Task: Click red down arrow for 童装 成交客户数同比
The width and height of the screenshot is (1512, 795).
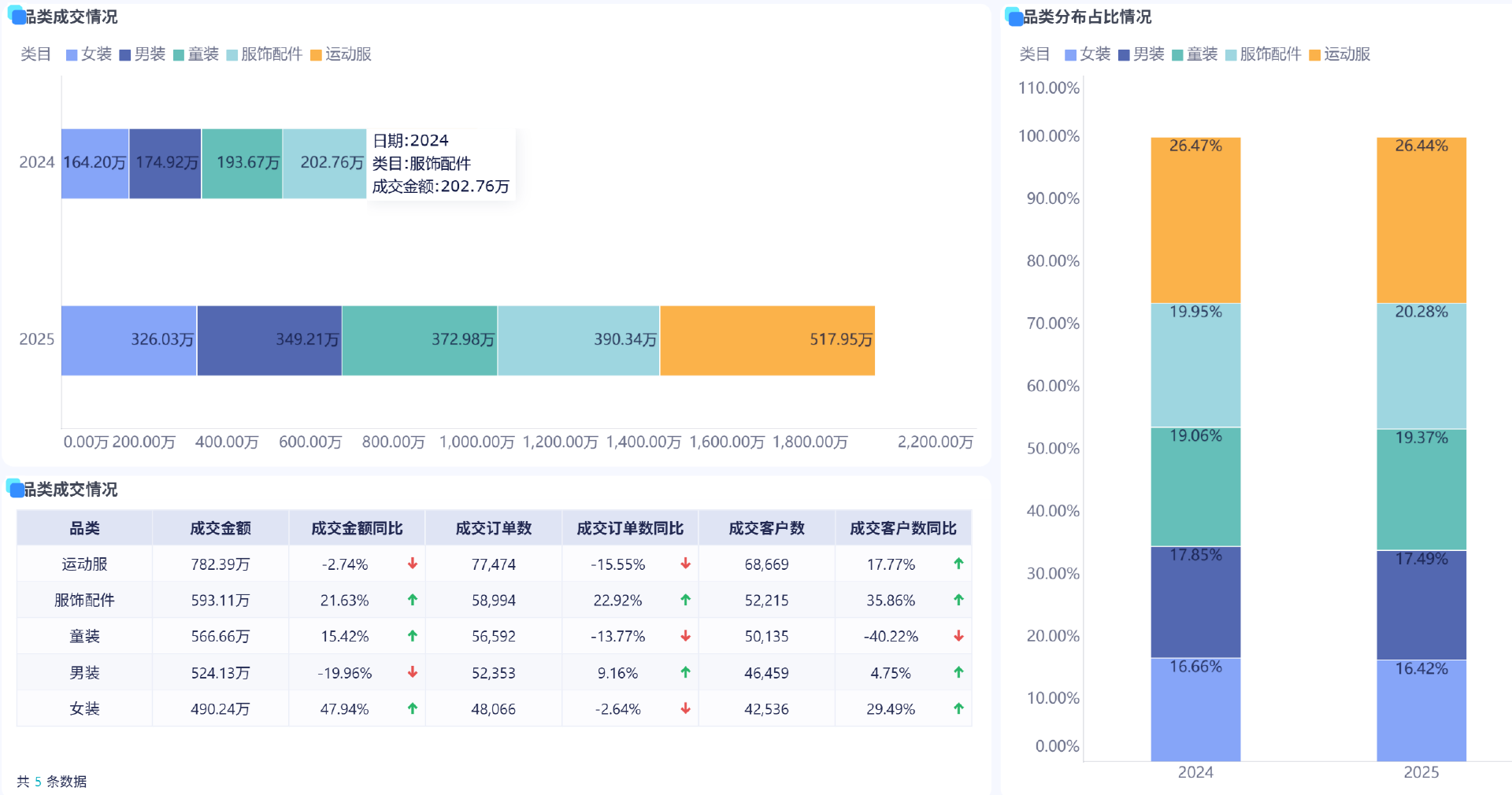Action: pyautogui.click(x=958, y=636)
